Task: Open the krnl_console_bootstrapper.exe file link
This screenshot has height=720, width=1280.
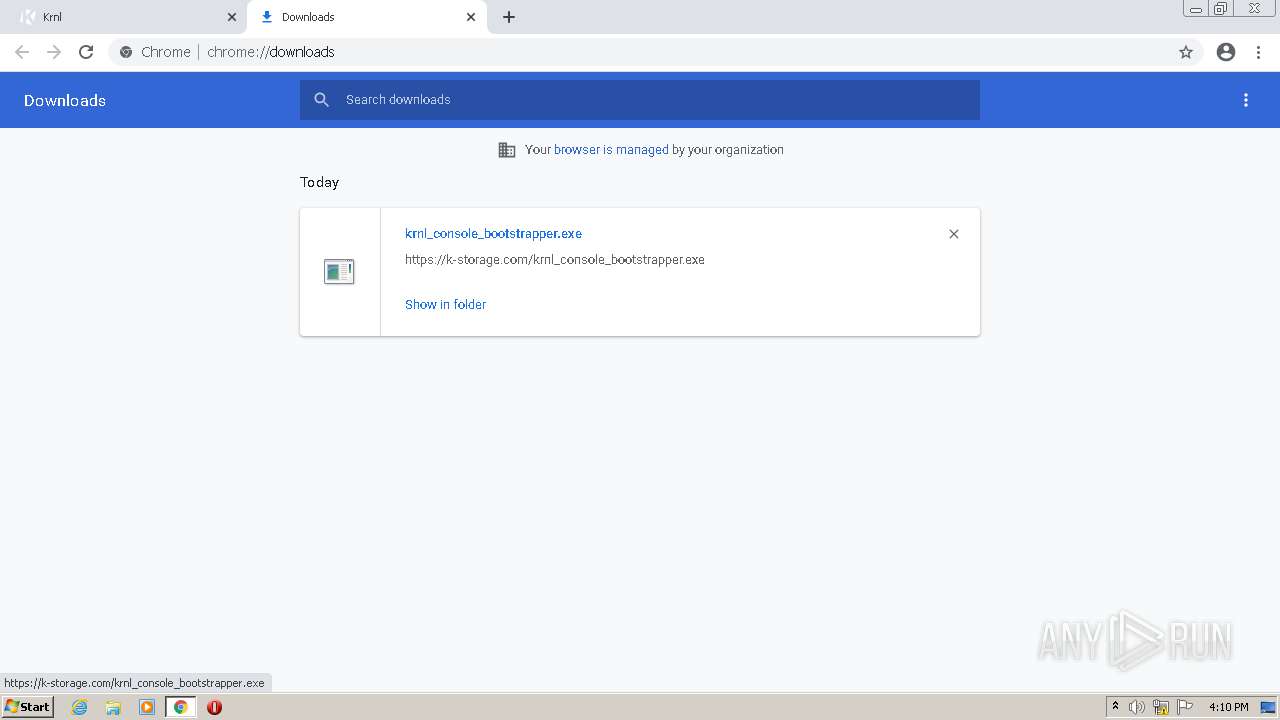Action: point(493,233)
